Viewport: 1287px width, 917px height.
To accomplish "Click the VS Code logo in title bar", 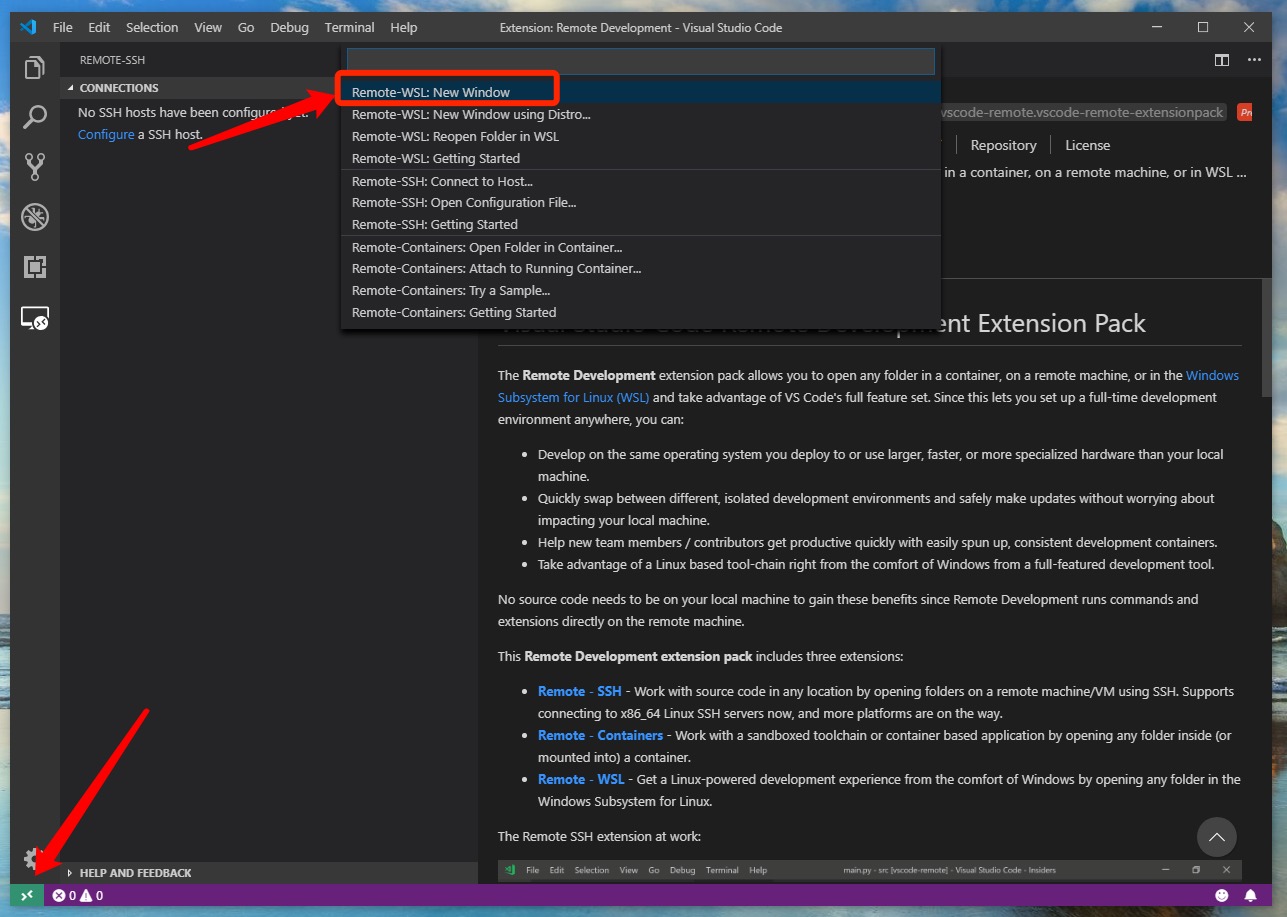I will tap(28, 27).
